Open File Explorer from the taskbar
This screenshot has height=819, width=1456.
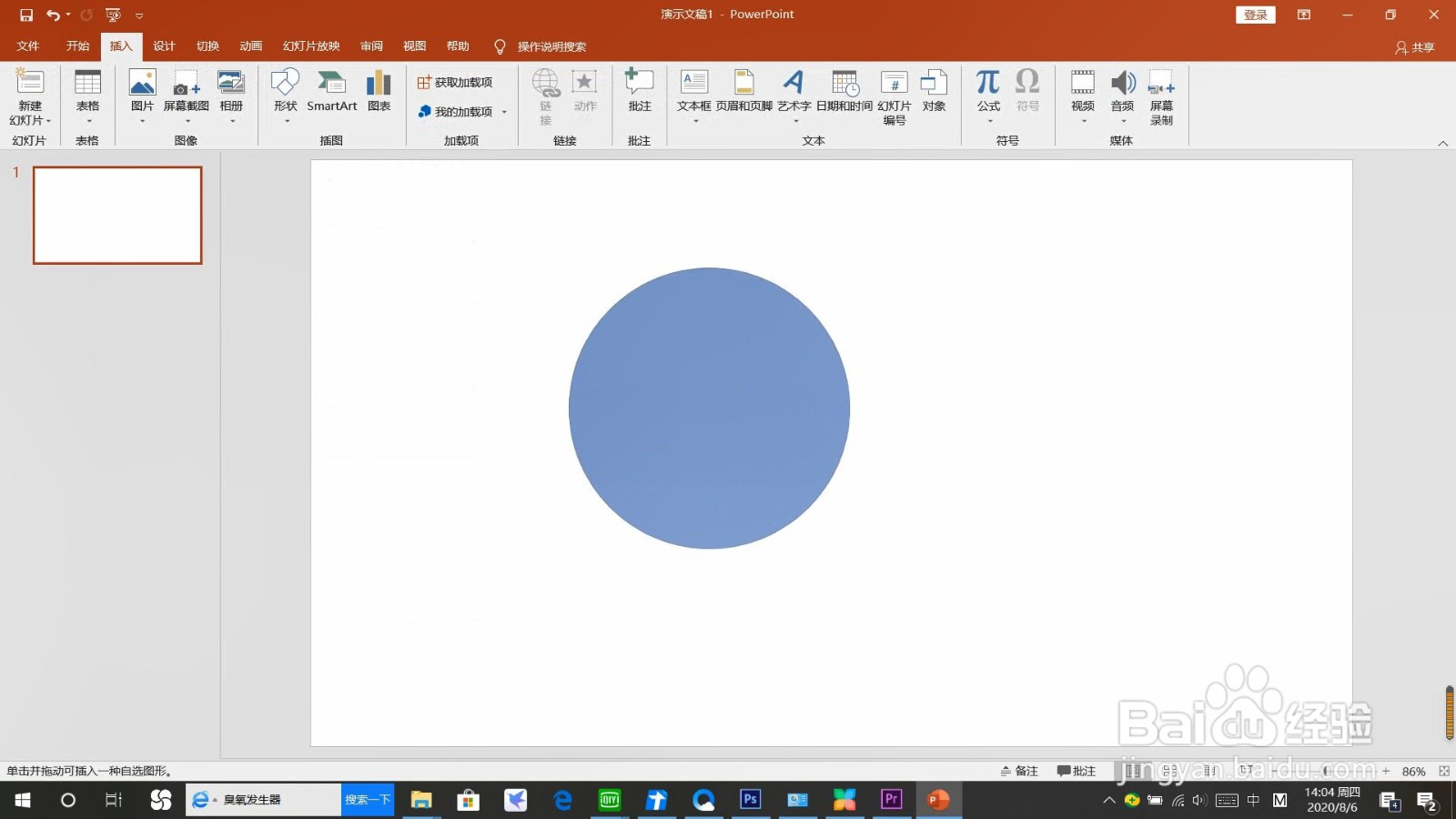point(421,800)
